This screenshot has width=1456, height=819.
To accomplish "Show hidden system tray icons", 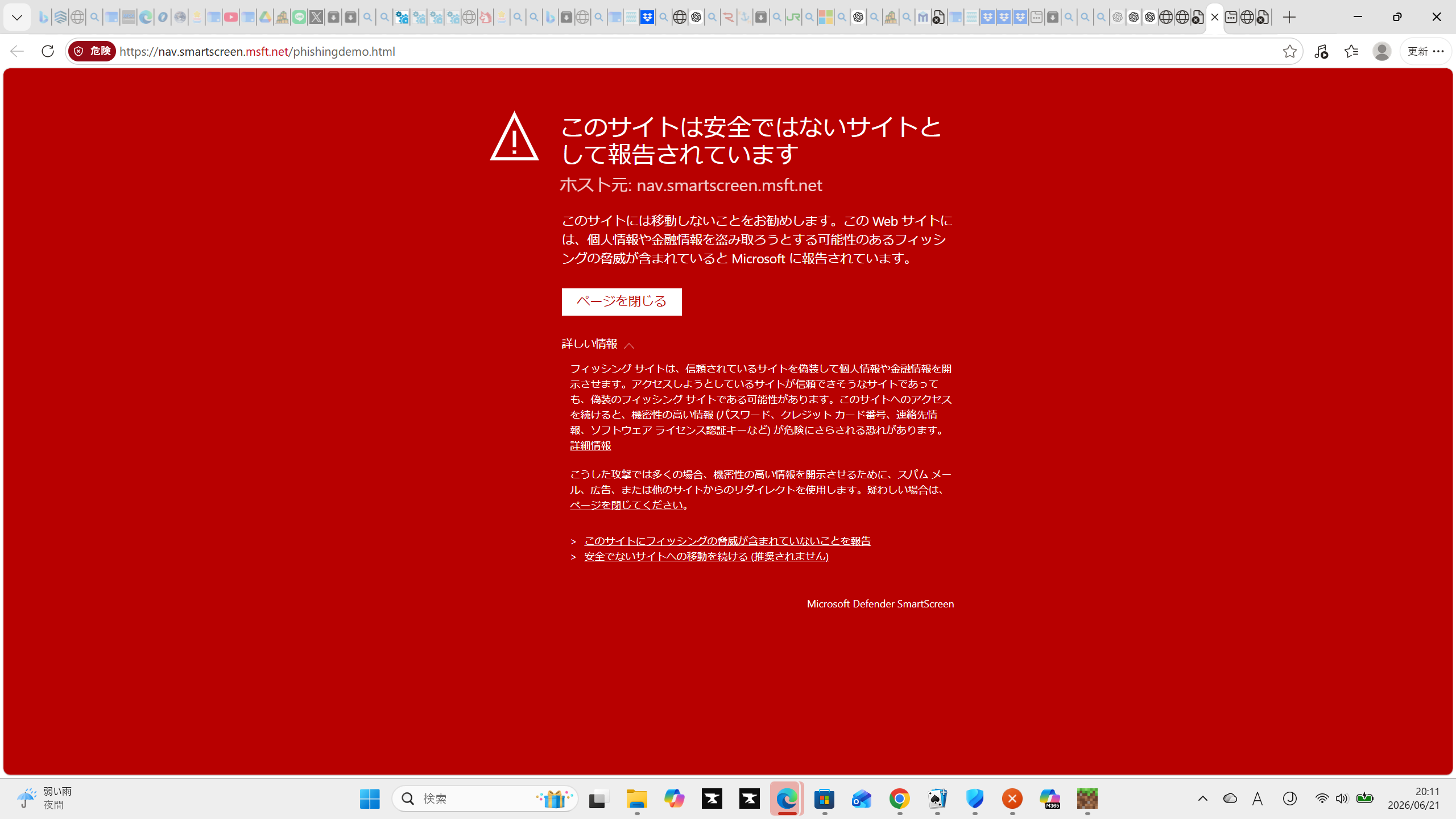I will pyautogui.click(x=1202, y=799).
